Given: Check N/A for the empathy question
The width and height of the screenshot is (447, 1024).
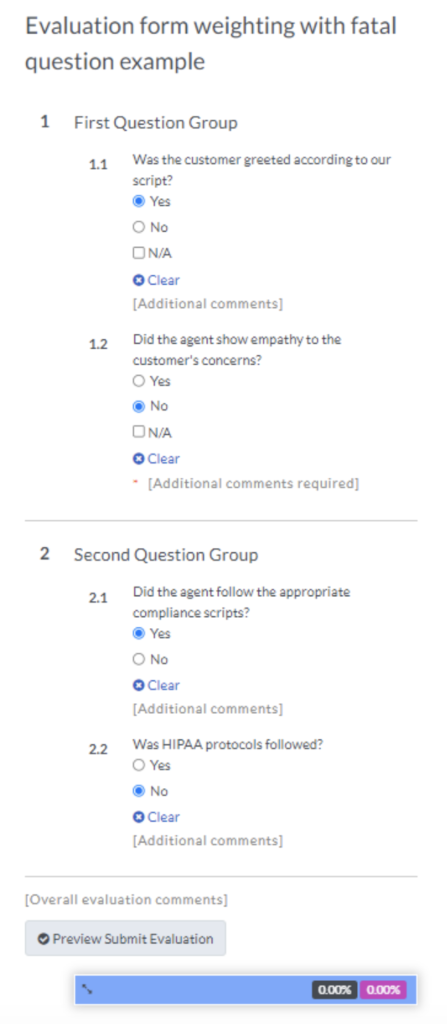Looking at the screenshot, I should tap(139, 432).
